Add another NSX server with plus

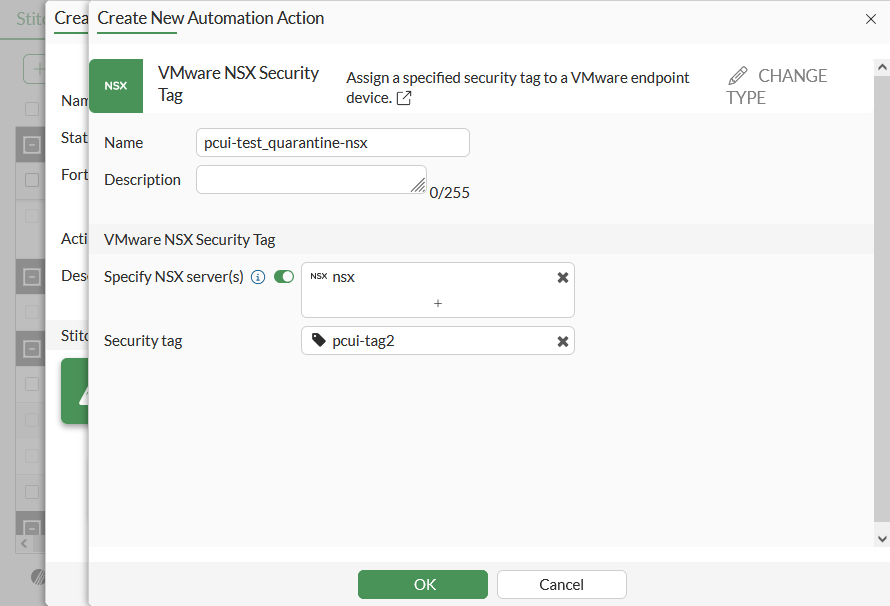coord(438,303)
